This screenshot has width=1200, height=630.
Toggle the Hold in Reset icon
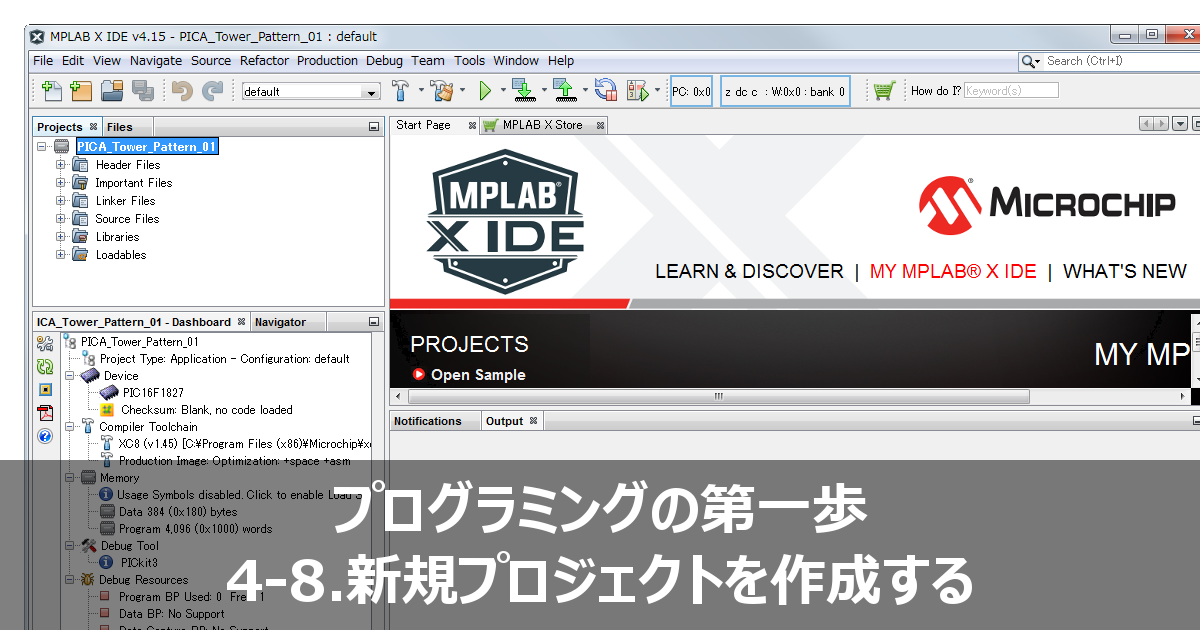point(606,91)
